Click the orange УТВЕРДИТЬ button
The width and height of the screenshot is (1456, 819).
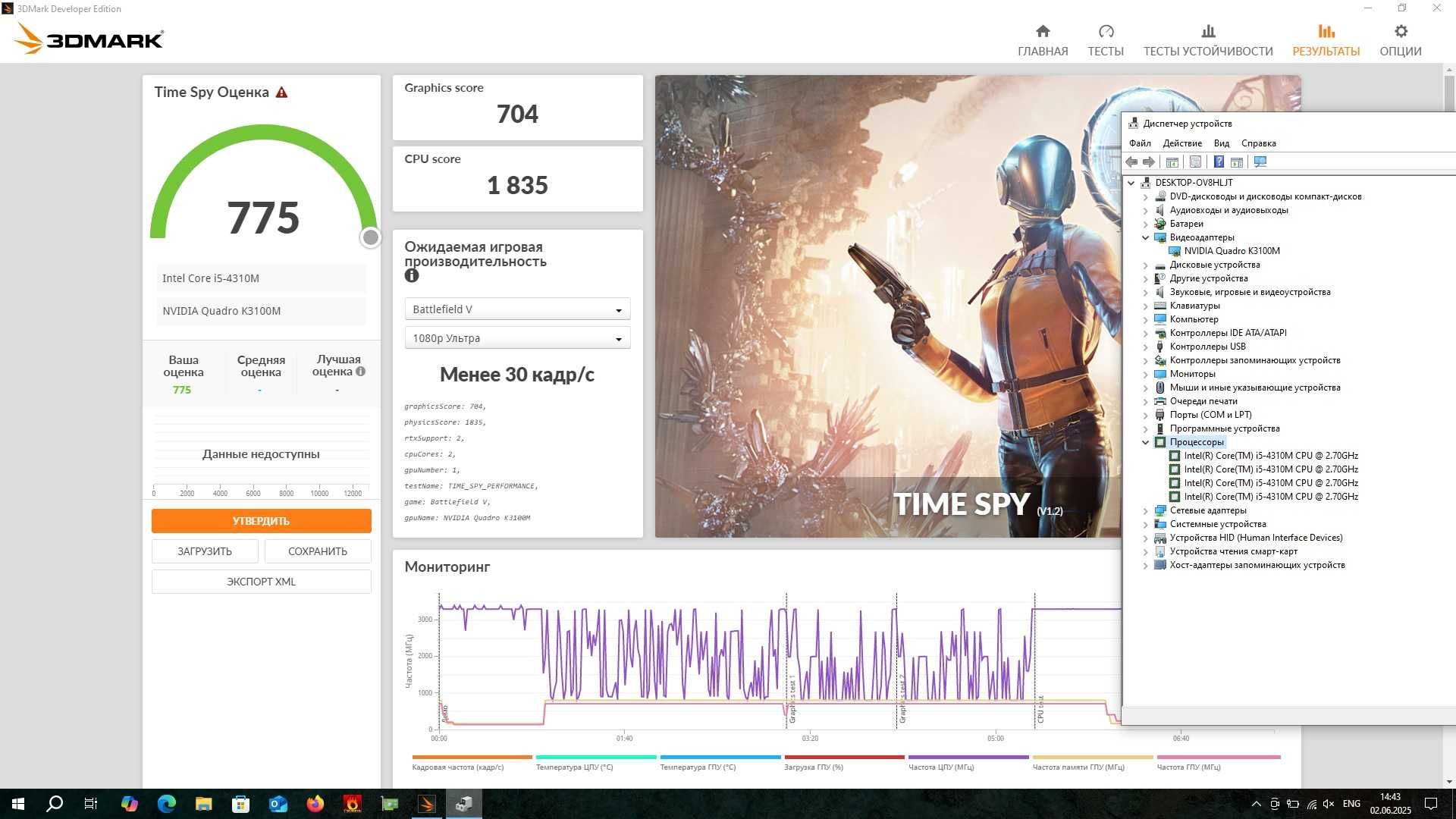(261, 521)
